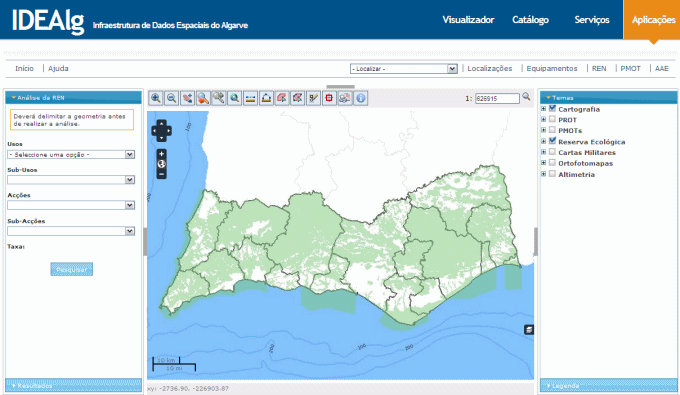Pan the map east with right arrow
The image size is (680, 395).
[168, 131]
